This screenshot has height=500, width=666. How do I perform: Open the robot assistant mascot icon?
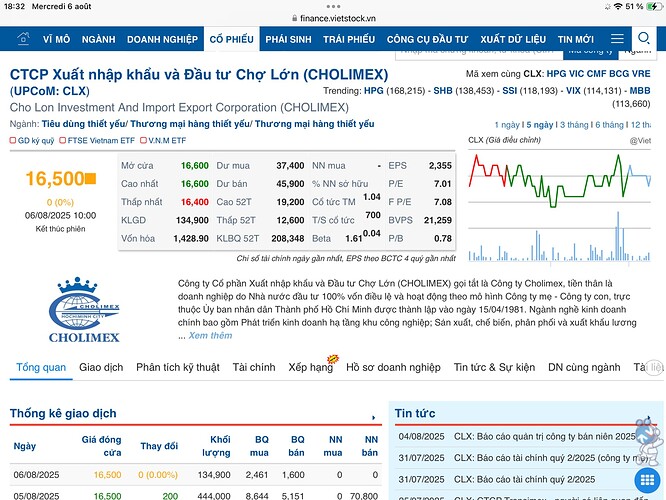(x=649, y=440)
